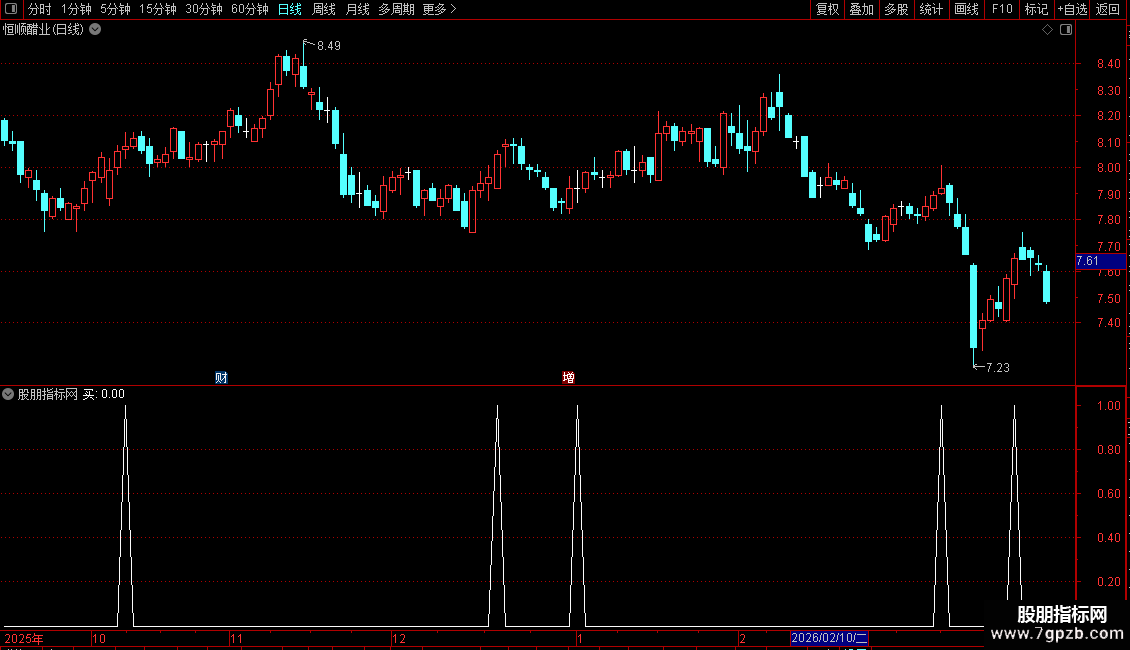Click the panel layout icon at top-left
This screenshot has width=1130, height=650.
coord(11,9)
